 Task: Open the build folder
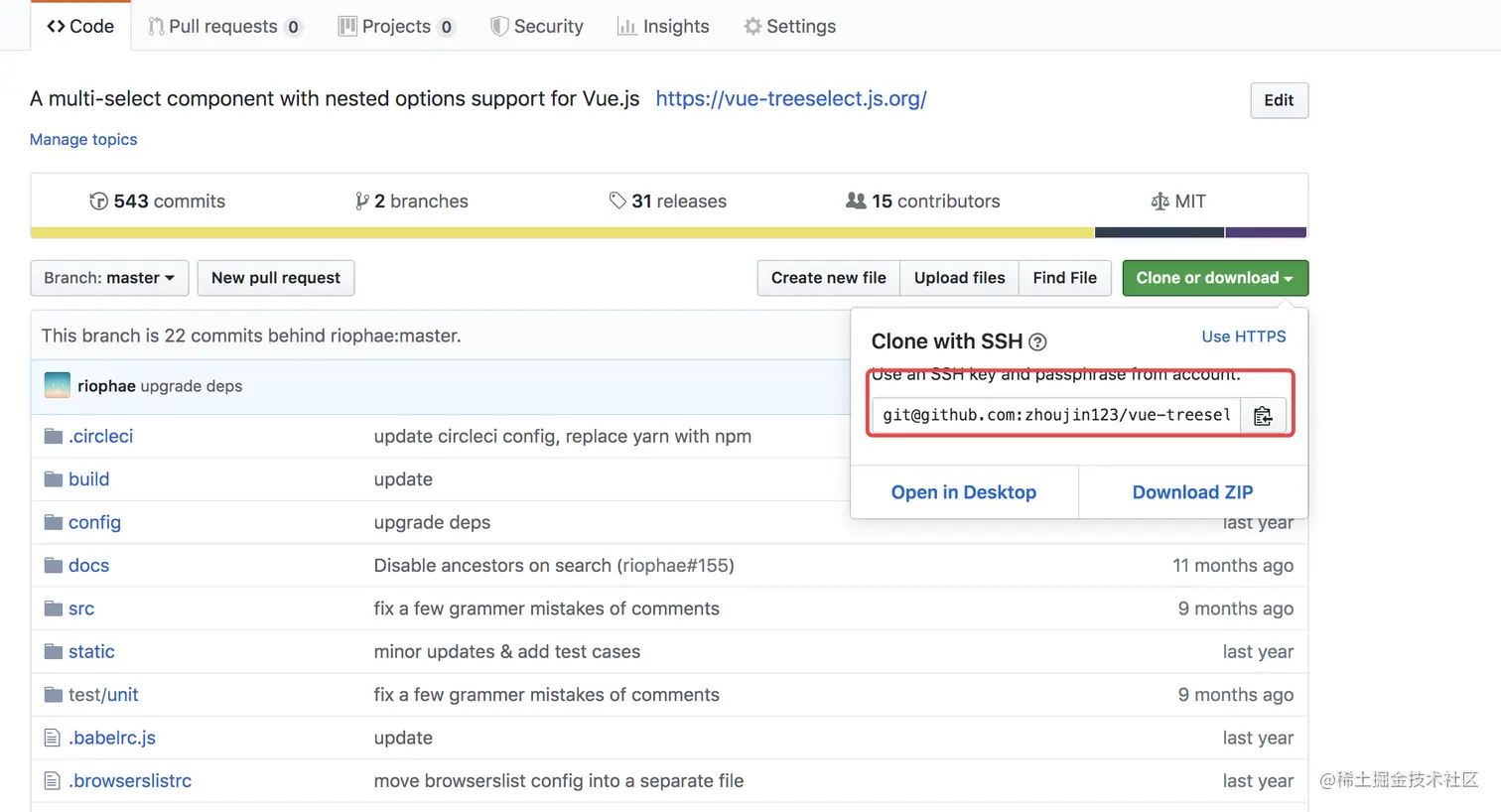pyautogui.click(x=88, y=479)
